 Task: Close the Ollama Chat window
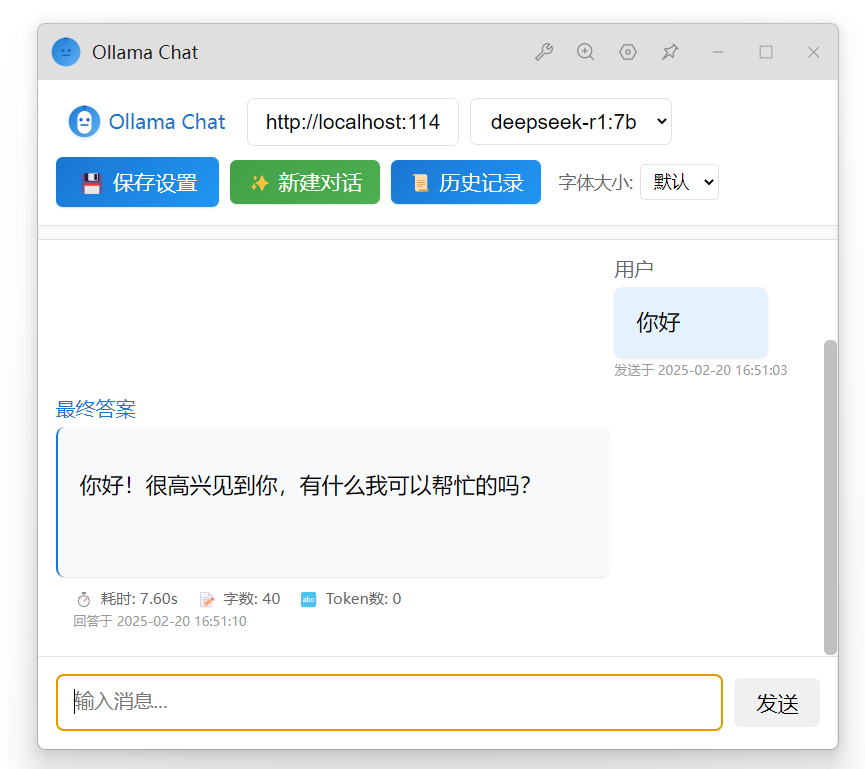(814, 52)
